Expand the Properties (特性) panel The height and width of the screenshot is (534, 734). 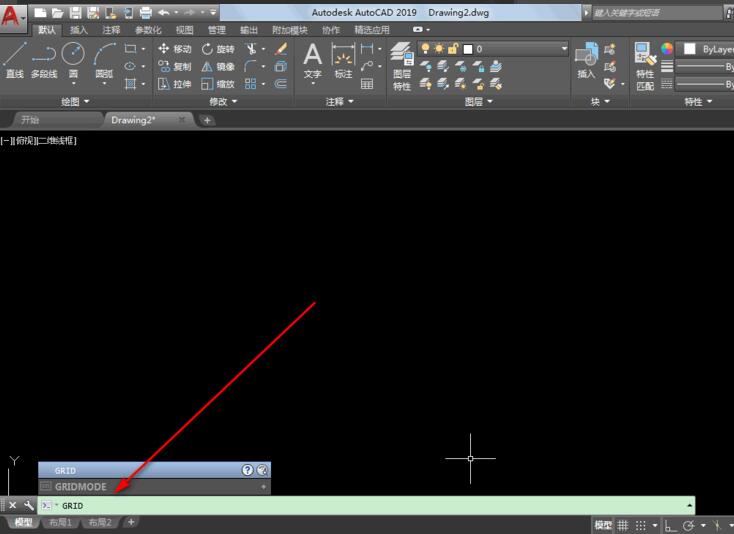tap(698, 101)
